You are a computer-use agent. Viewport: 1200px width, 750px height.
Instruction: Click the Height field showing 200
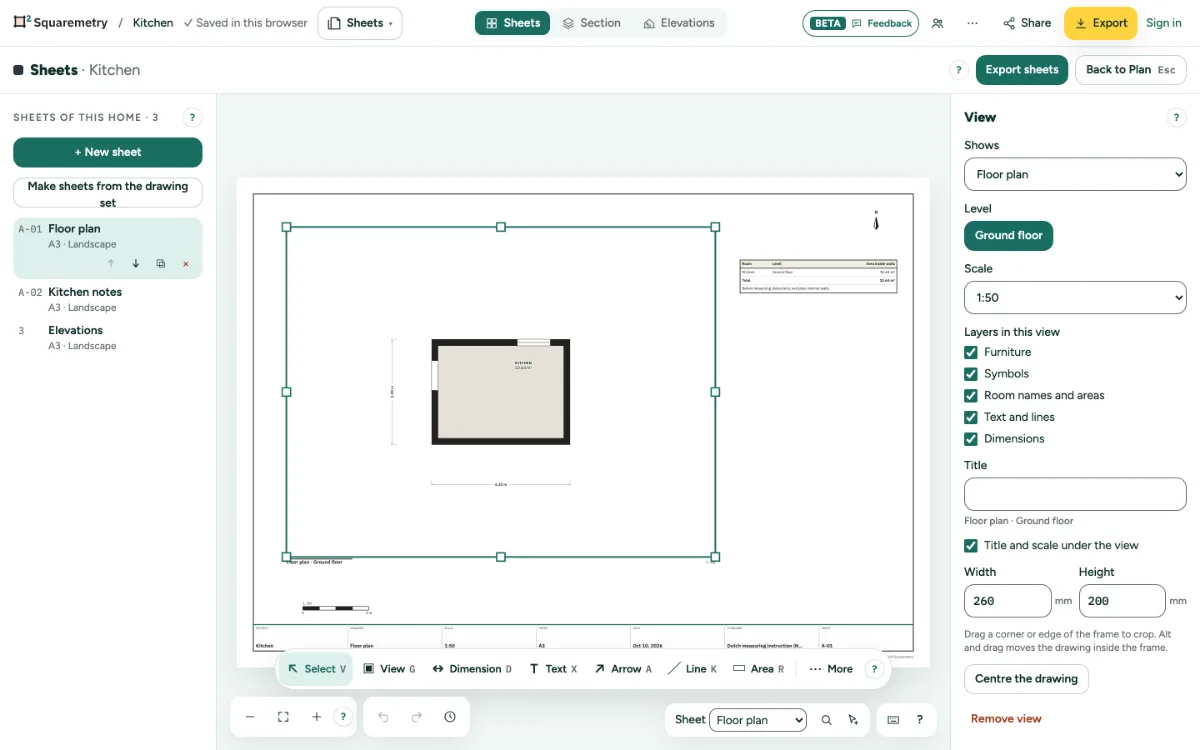point(1122,601)
